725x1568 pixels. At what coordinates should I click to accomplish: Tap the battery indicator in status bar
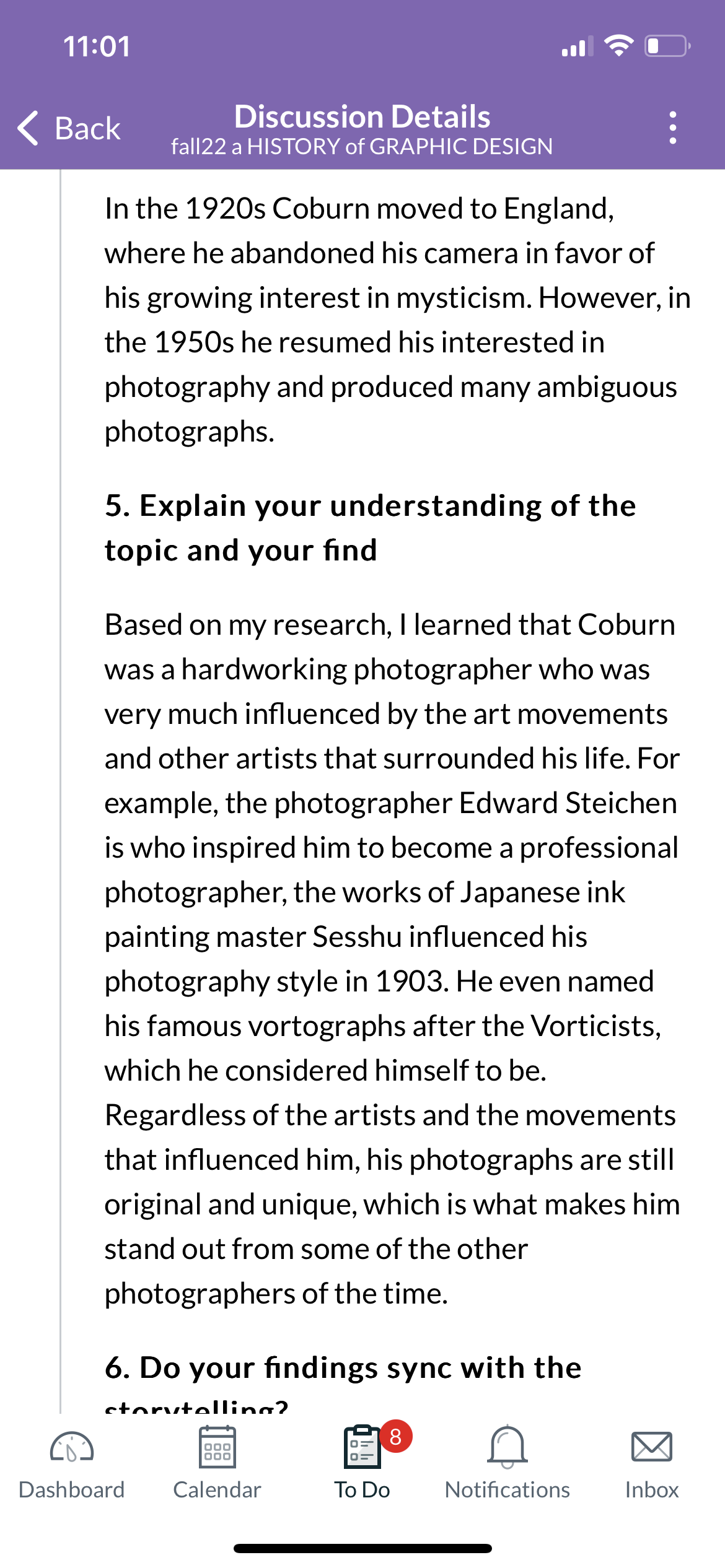668,46
